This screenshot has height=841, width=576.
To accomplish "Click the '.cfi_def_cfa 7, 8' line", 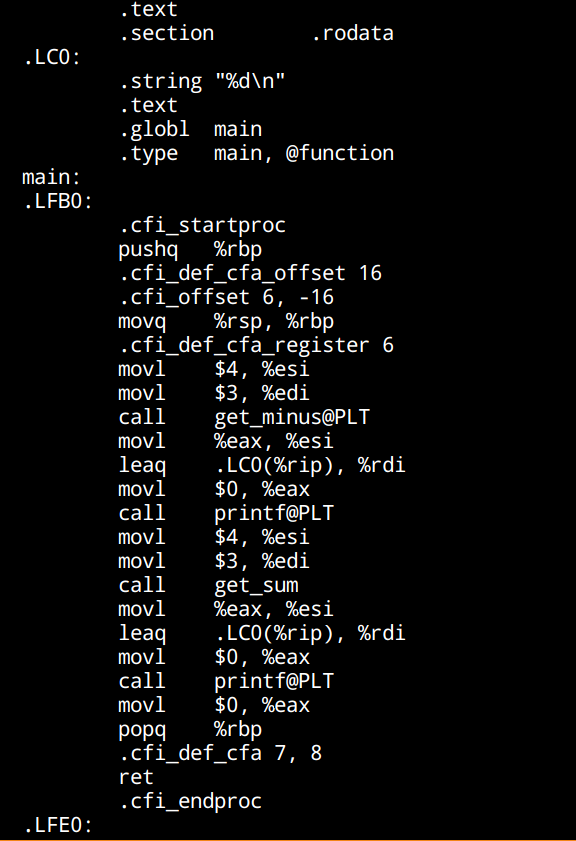I will (x=220, y=753).
